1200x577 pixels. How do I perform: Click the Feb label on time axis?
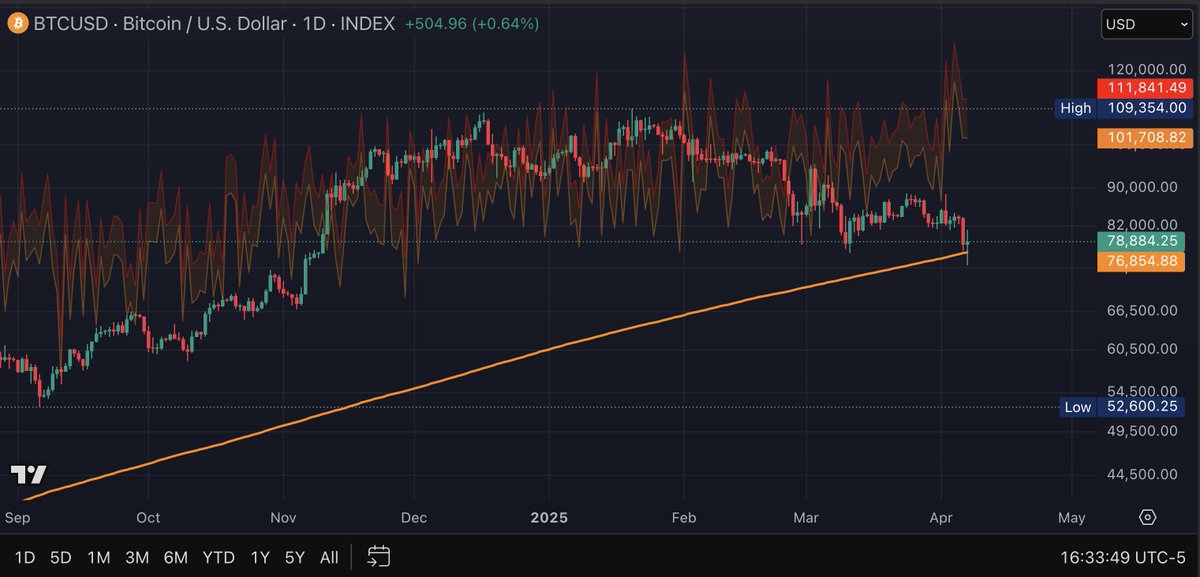[x=683, y=518]
